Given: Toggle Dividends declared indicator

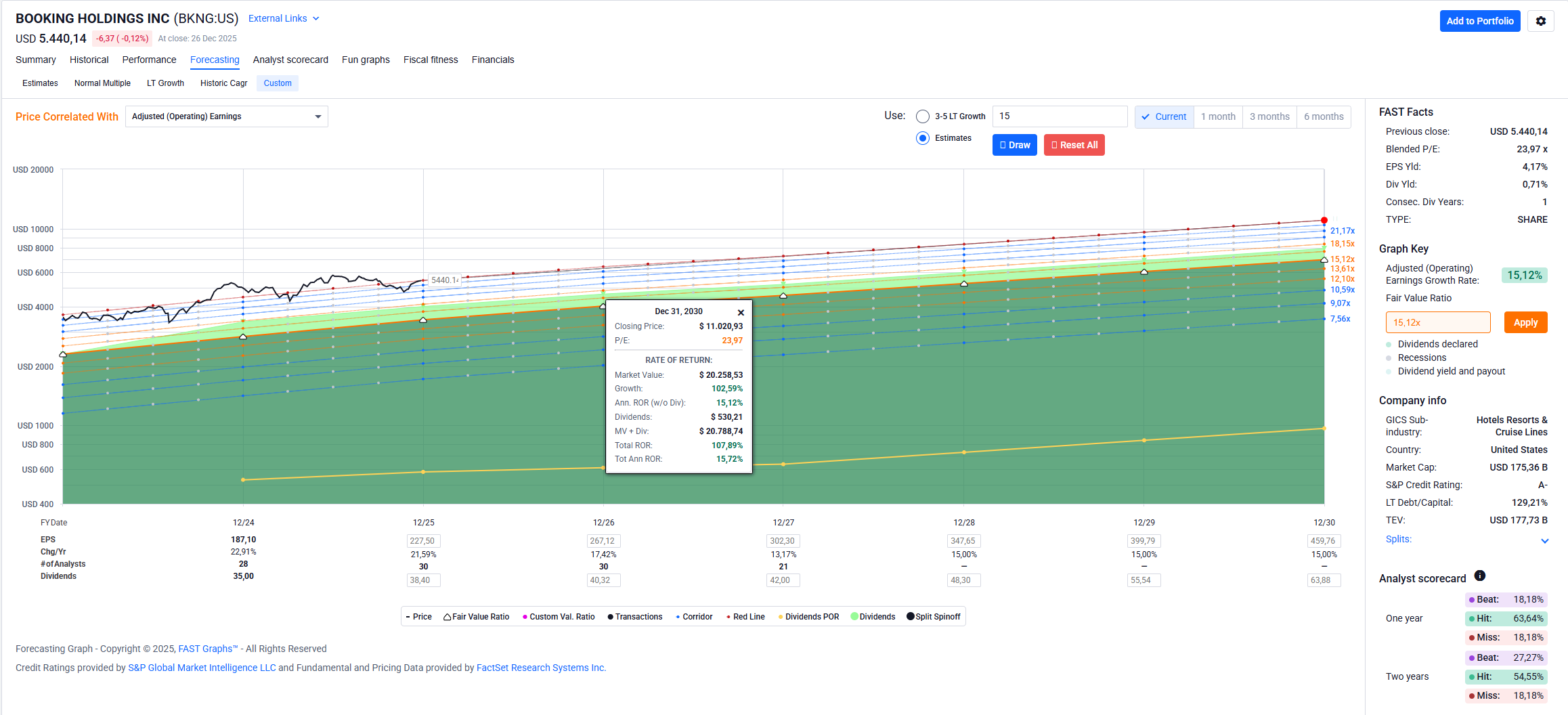Looking at the screenshot, I should pos(1389,345).
